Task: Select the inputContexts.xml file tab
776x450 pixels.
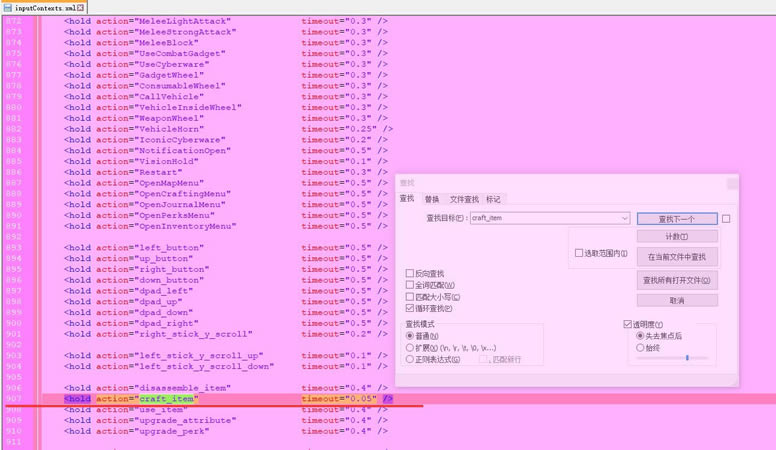Action: 44,7
